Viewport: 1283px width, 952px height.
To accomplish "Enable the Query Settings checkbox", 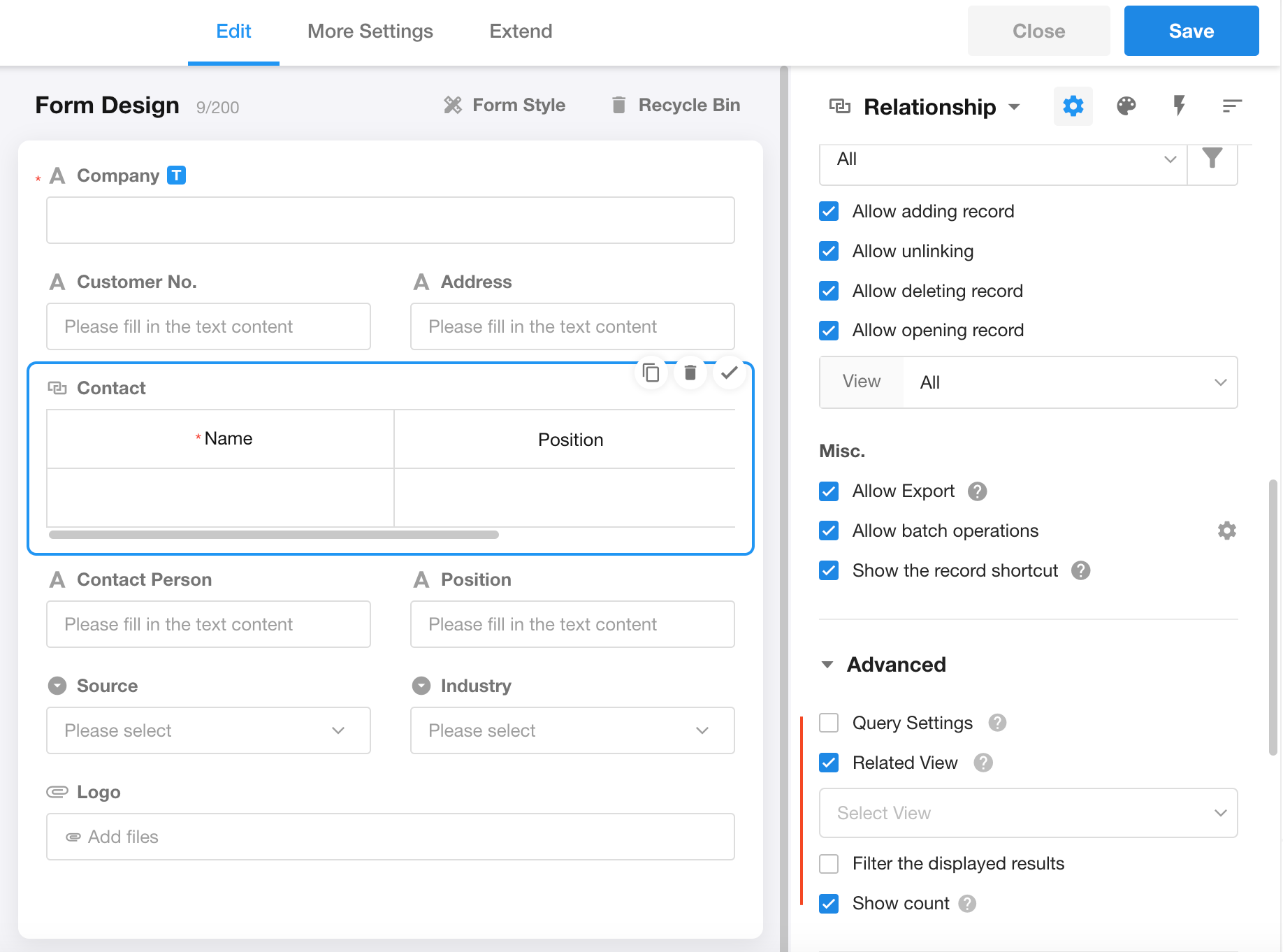I will tap(829, 723).
